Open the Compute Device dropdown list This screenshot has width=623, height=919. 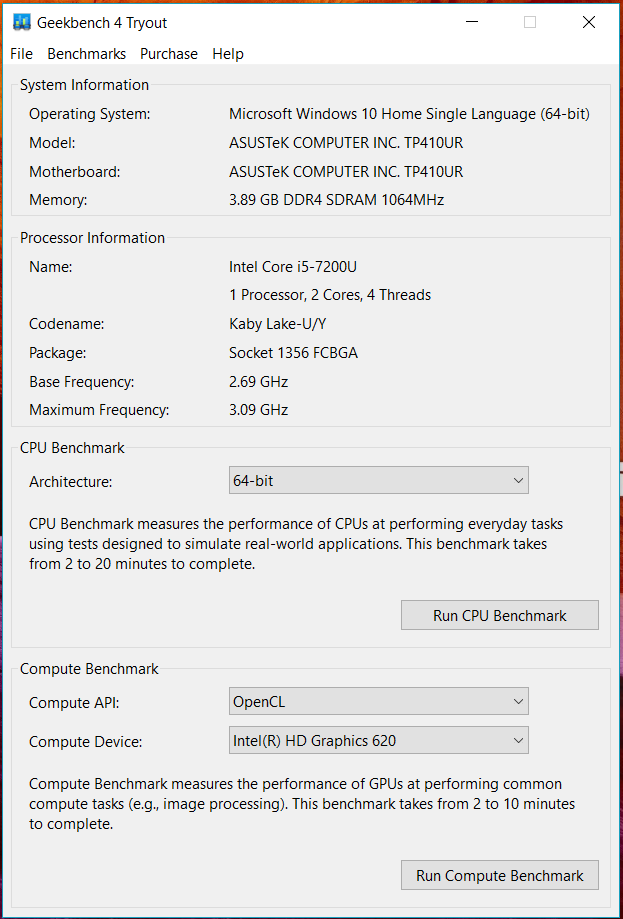[x=378, y=741]
